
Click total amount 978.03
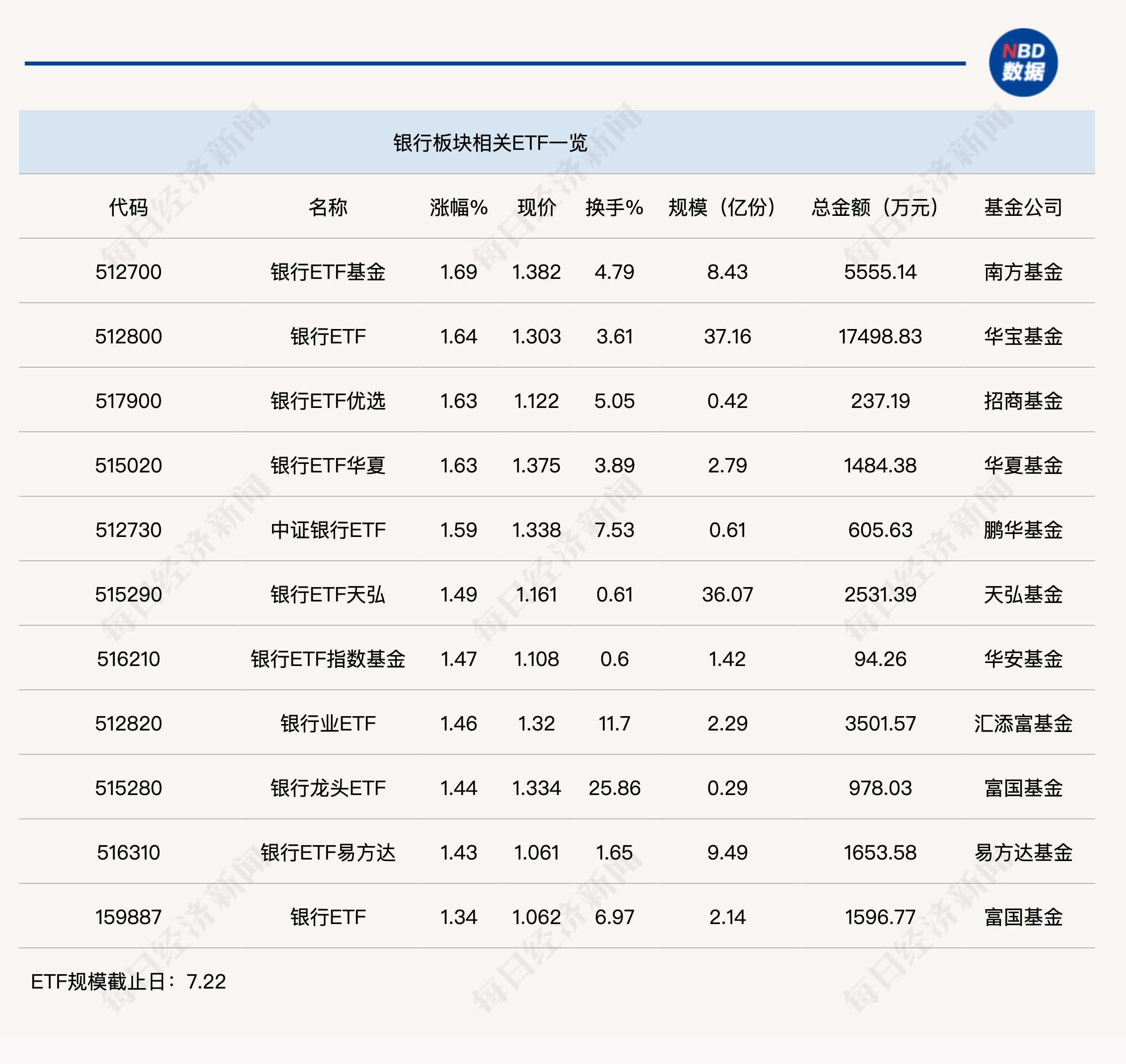tap(880, 789)
